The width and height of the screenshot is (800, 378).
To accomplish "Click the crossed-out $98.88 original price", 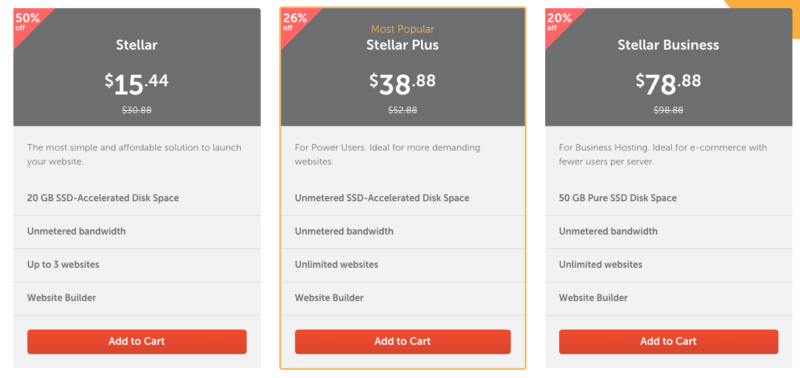I will point(668,110).
